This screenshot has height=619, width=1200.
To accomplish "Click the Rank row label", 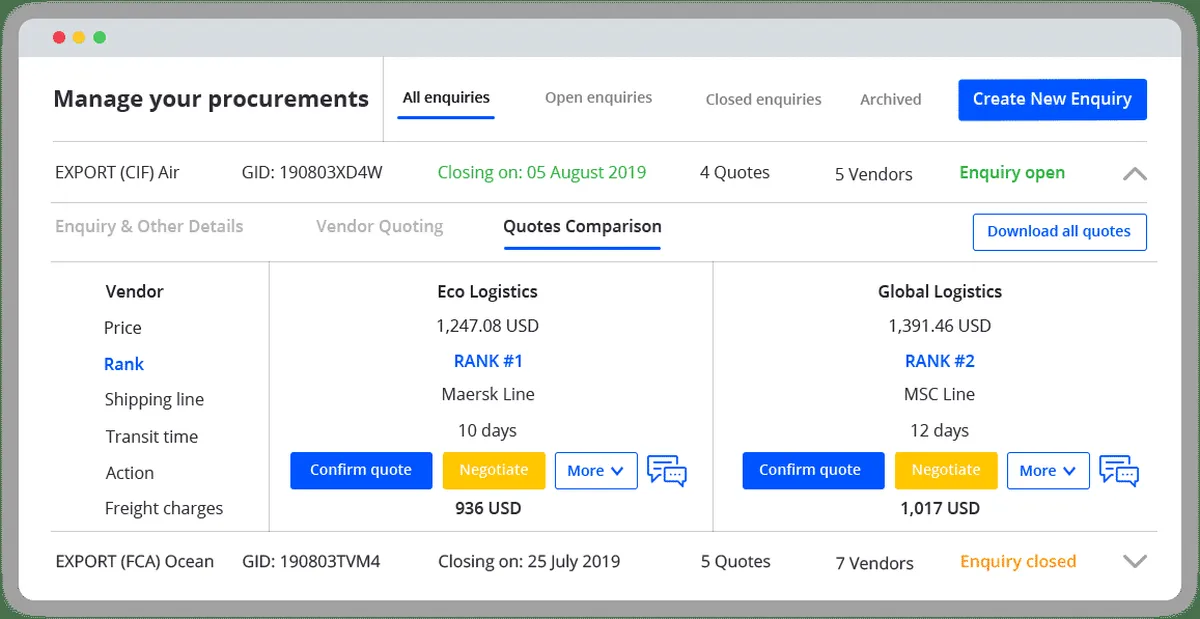I will point(124,364).
